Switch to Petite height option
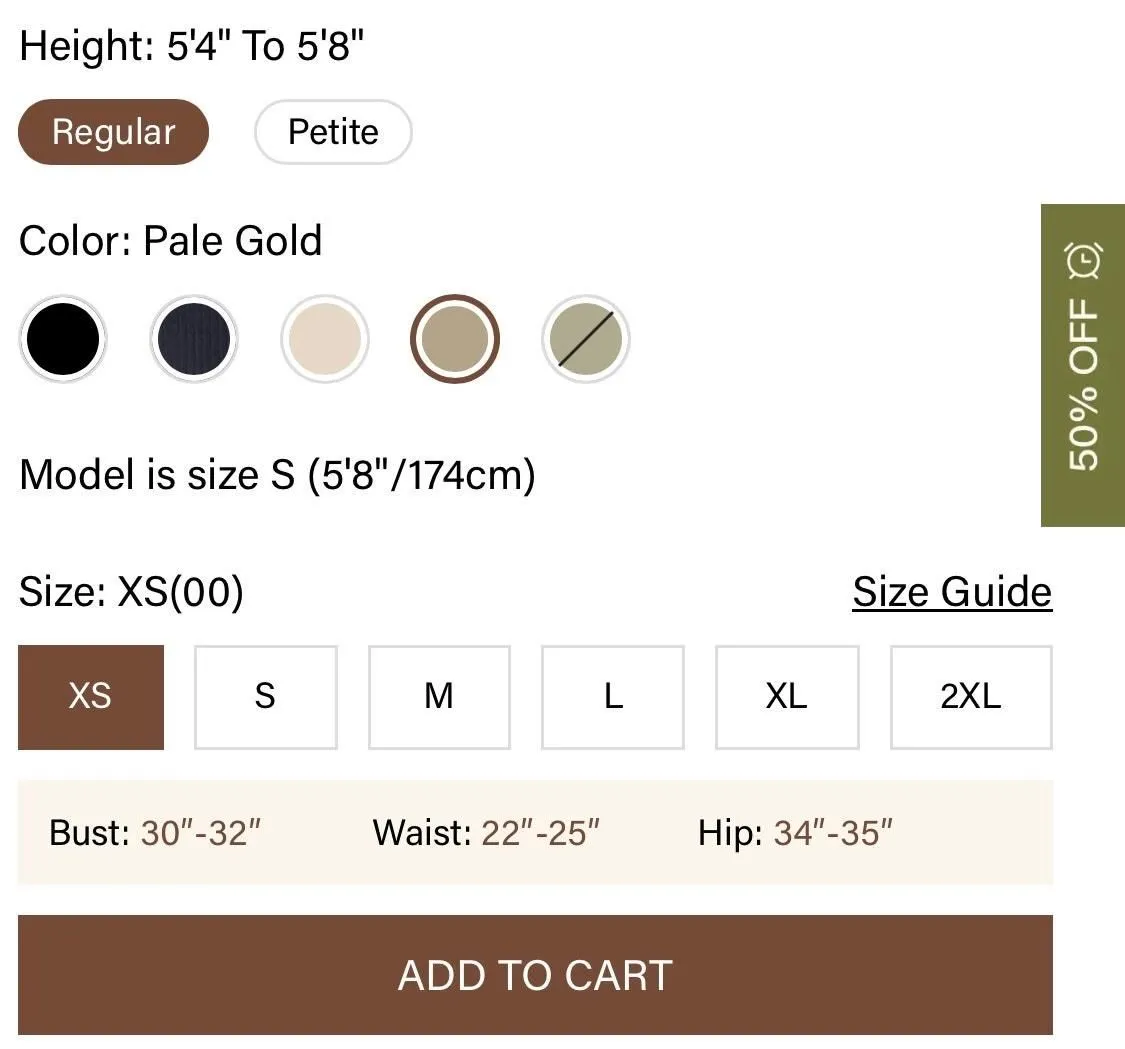This screenshot has width=1125, height=1049. coord(333,132)
